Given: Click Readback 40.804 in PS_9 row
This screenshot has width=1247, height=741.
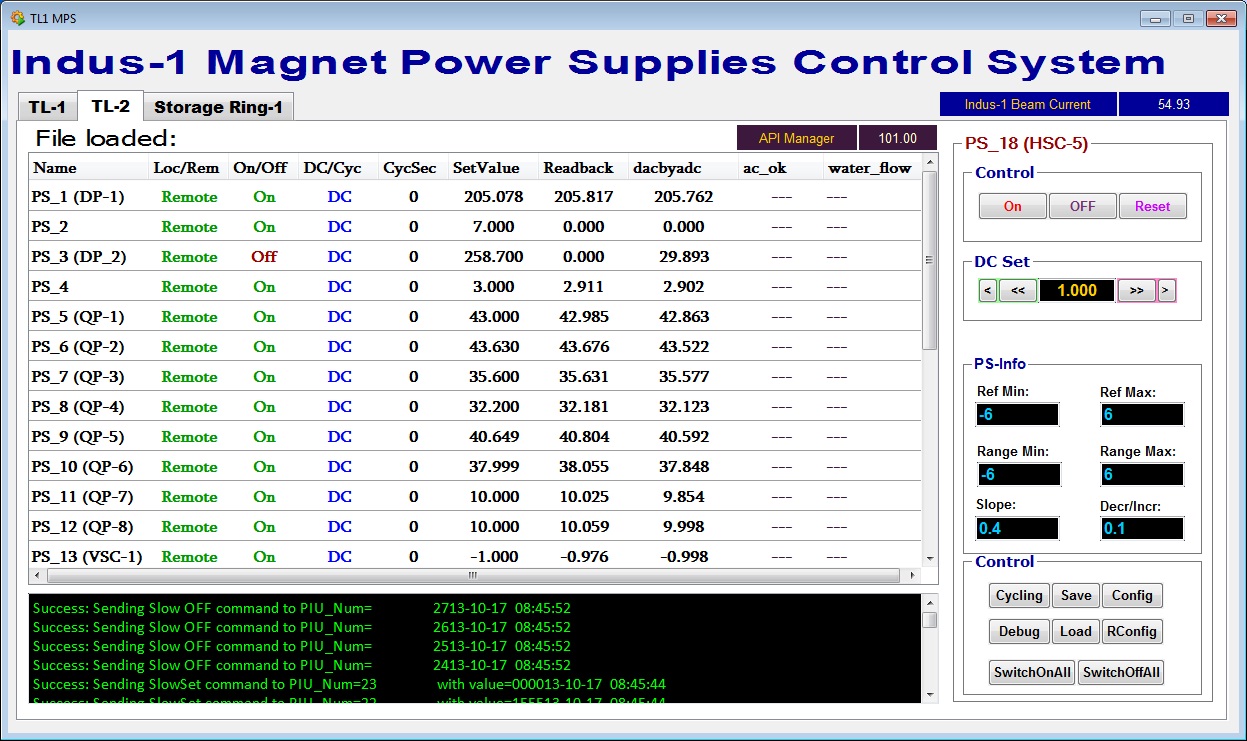Looking at the screenshot, I should (586, 437).
